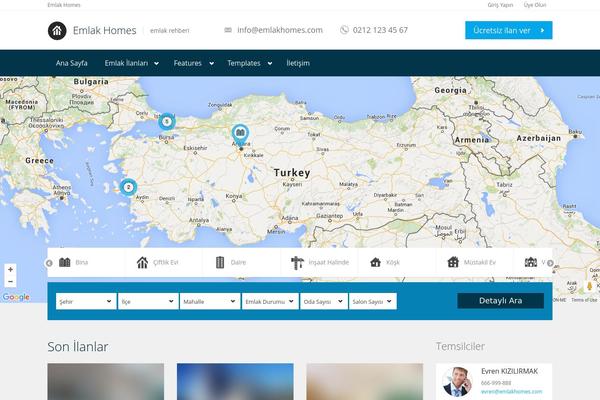Go to the next property types in carousel

coord(550,263)
